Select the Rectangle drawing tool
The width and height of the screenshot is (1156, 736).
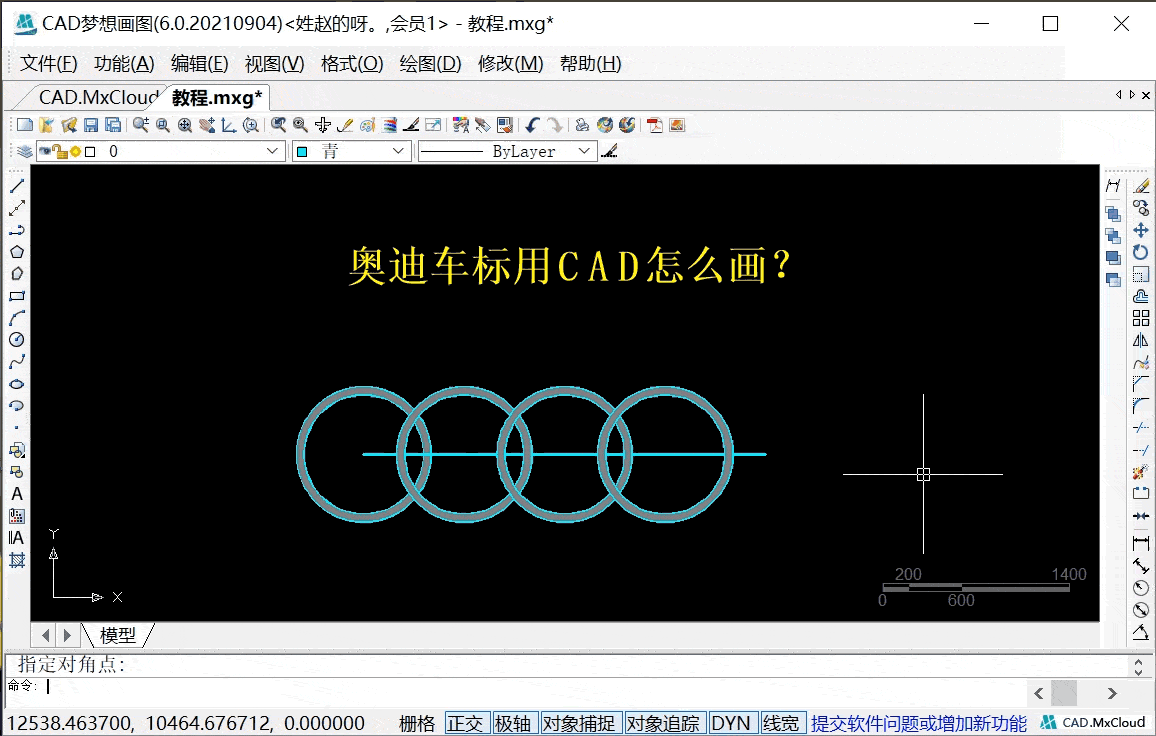pyautogui.click(x=17, y=296)
